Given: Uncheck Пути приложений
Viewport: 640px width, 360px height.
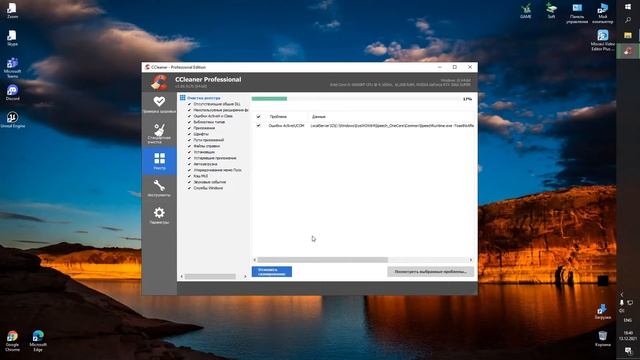Looking at the screenshot, I should click(x=189, y=140).
